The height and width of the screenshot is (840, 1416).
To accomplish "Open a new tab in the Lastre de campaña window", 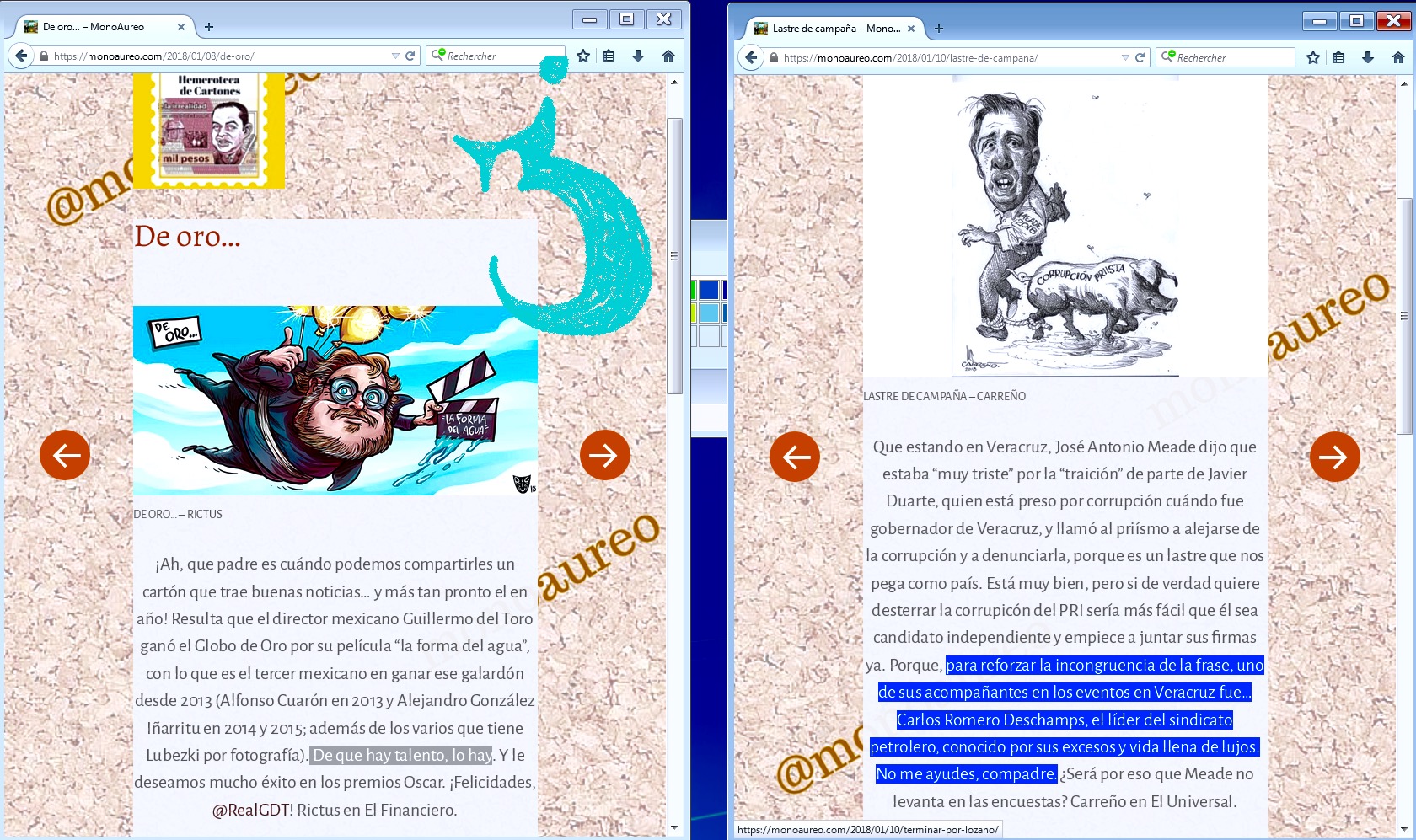I will tap(939, 29).
